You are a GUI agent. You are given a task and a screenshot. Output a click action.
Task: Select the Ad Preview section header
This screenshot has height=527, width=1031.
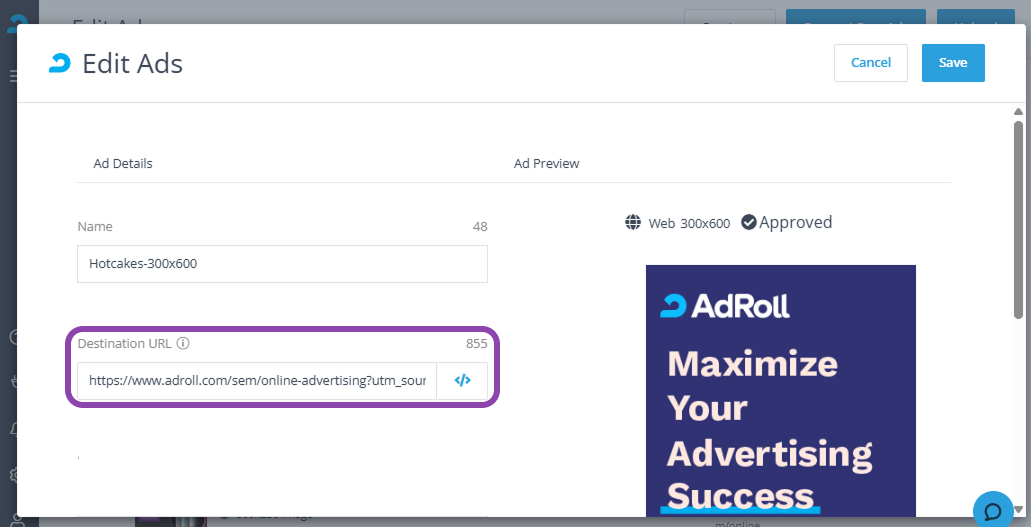pyautogui.click(x=546, y=163)
